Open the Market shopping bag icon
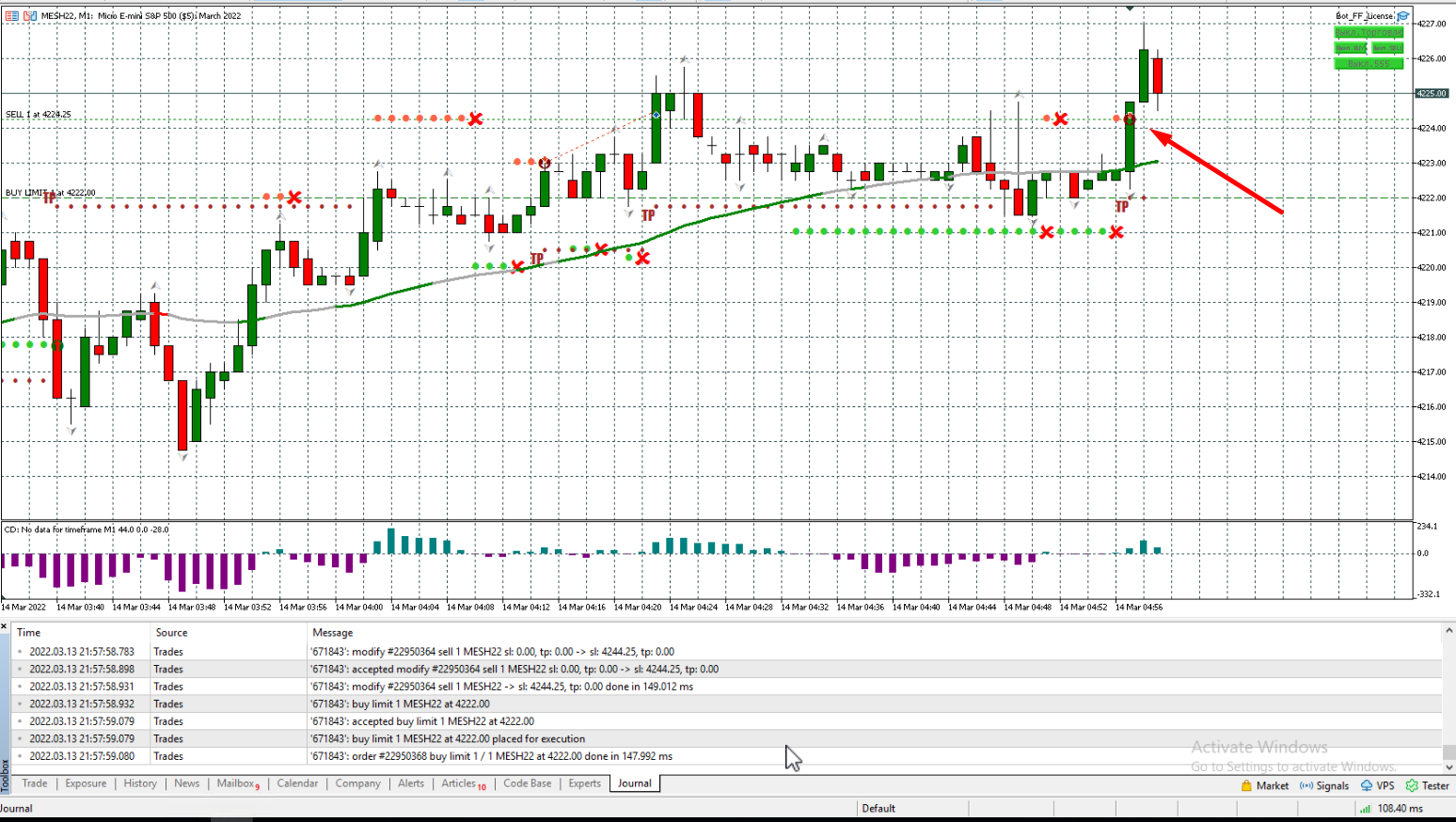Viewport: 1456px width, 822px height. click(1246, 785)
